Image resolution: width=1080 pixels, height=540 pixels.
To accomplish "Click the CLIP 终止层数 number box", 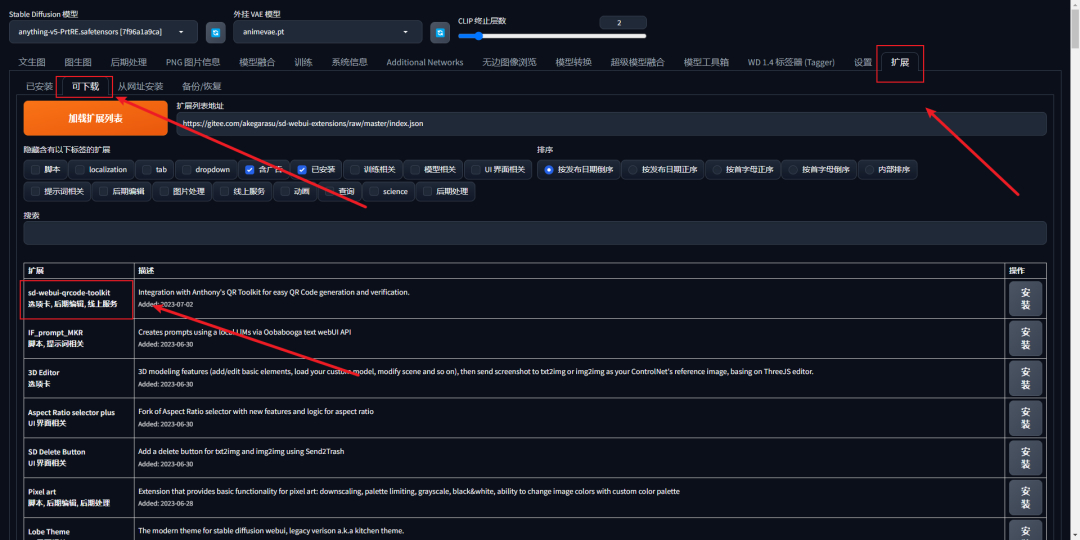I will (x=623, y=23).
